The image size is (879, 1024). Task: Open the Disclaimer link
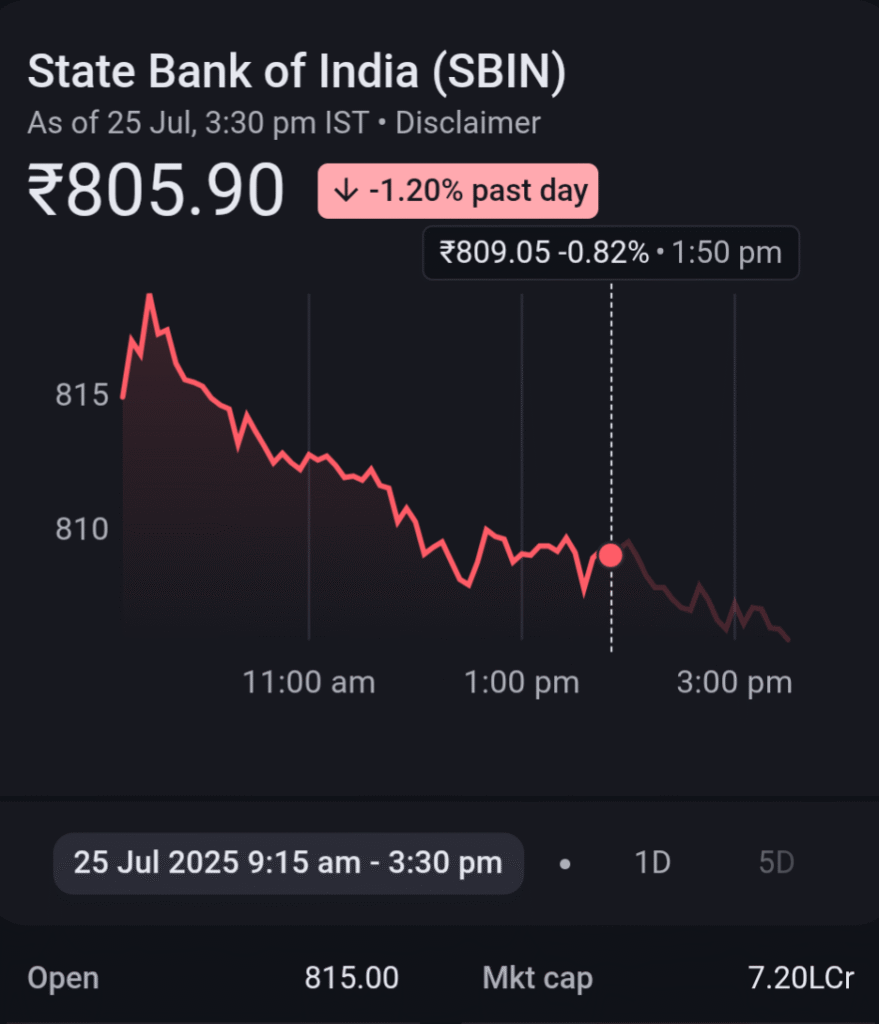[x=468, y=123]
